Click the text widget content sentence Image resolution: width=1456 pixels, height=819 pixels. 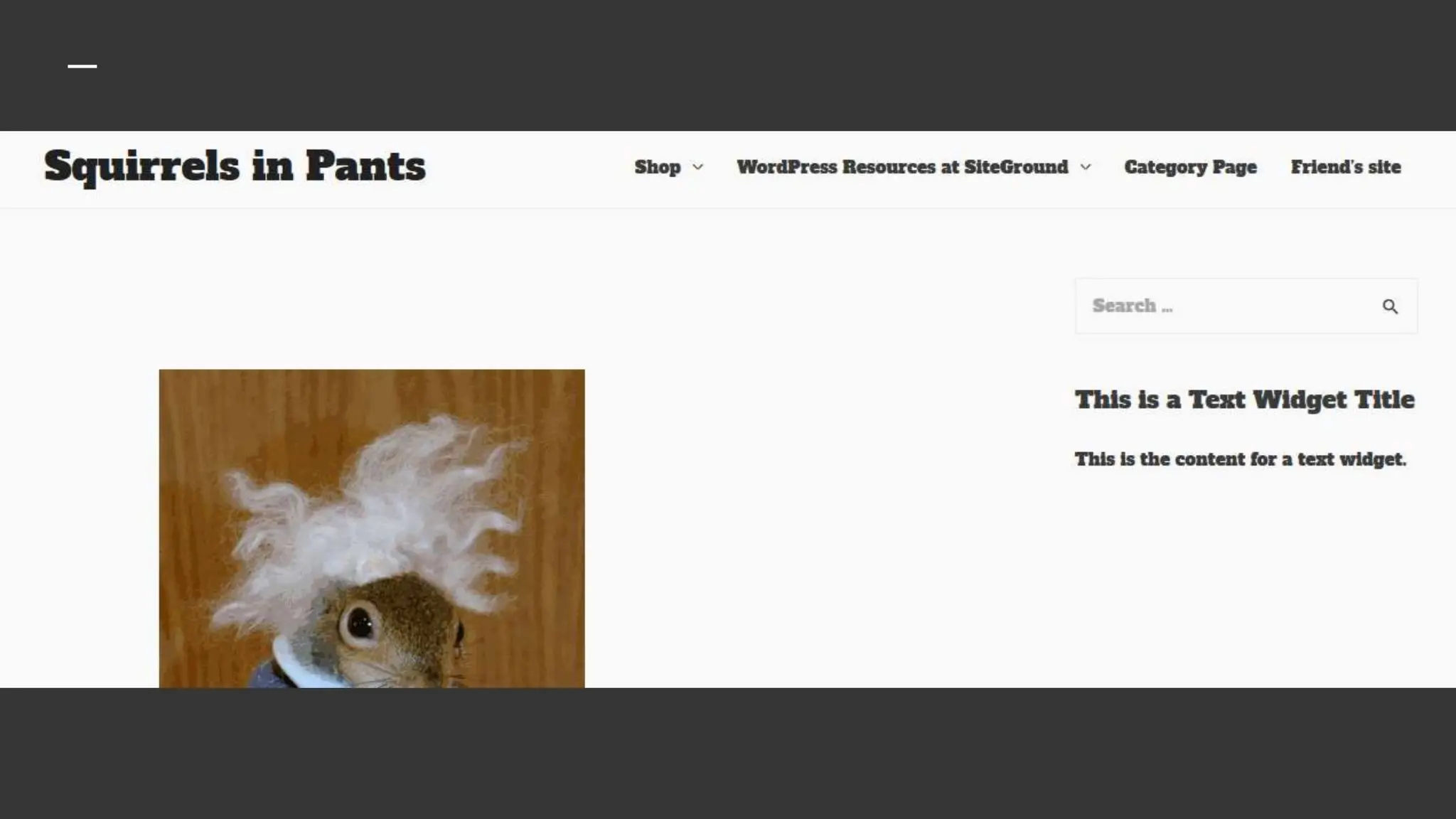click(1241, 459)
